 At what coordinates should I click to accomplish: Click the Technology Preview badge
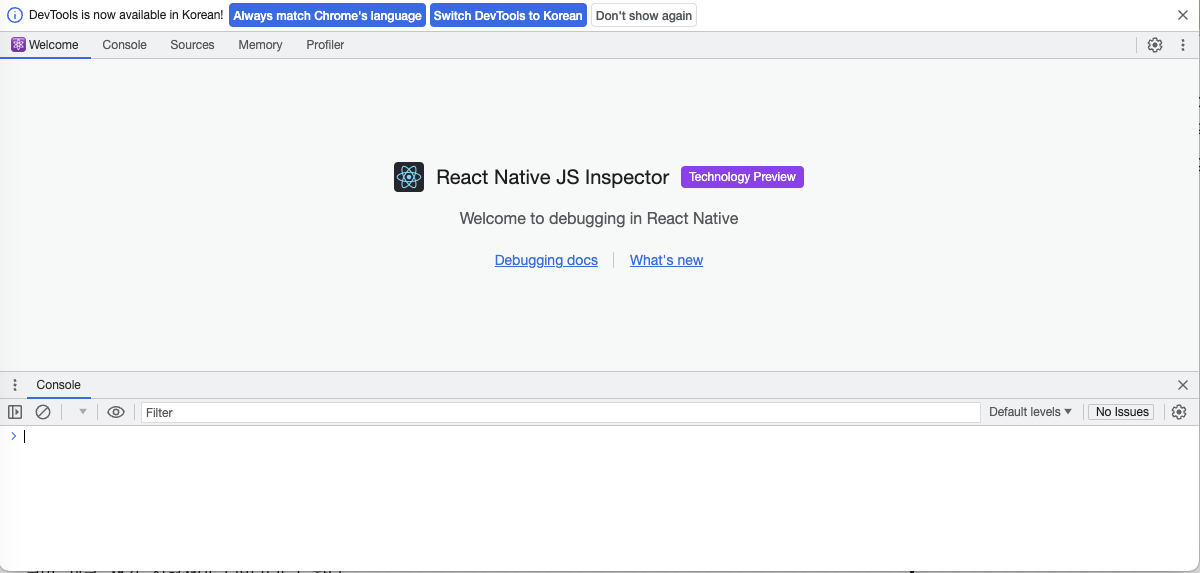tap(742, 177)
